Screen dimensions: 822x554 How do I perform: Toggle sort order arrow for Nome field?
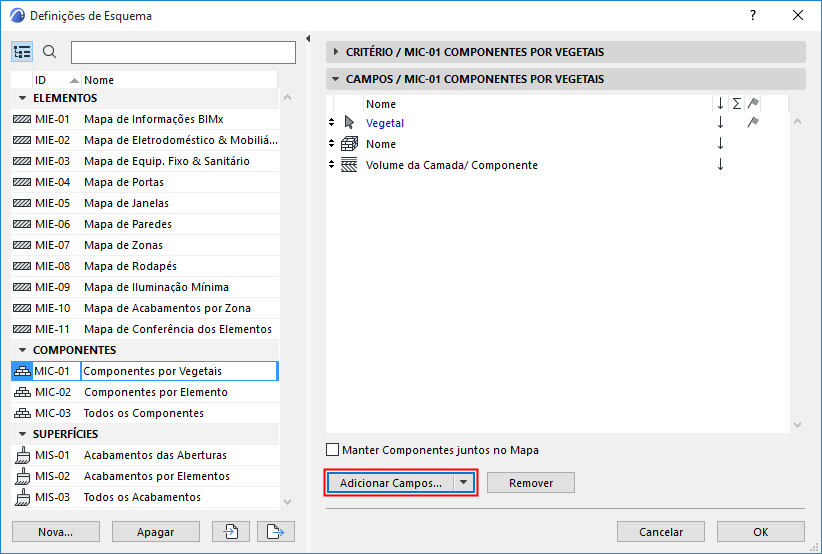[x=720, y=143]
